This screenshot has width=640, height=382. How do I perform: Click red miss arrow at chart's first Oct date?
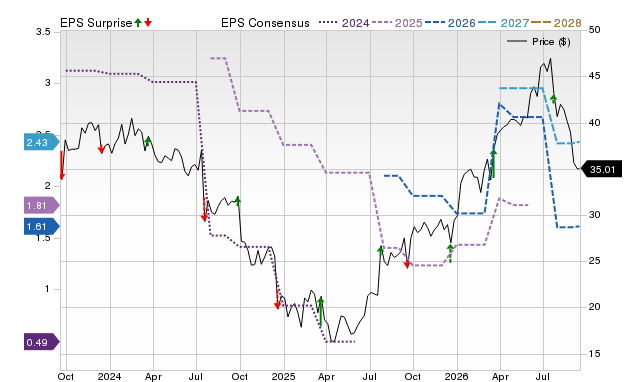pos(62,165)
